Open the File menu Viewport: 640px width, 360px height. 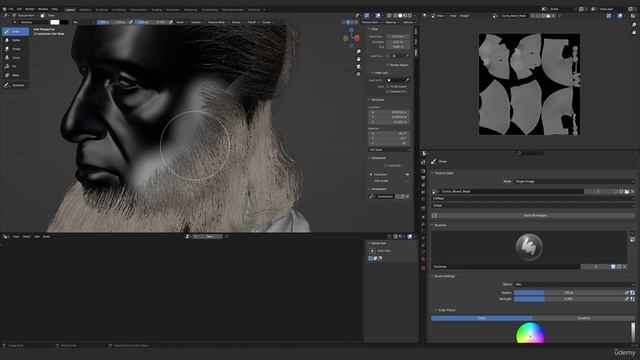11,9
